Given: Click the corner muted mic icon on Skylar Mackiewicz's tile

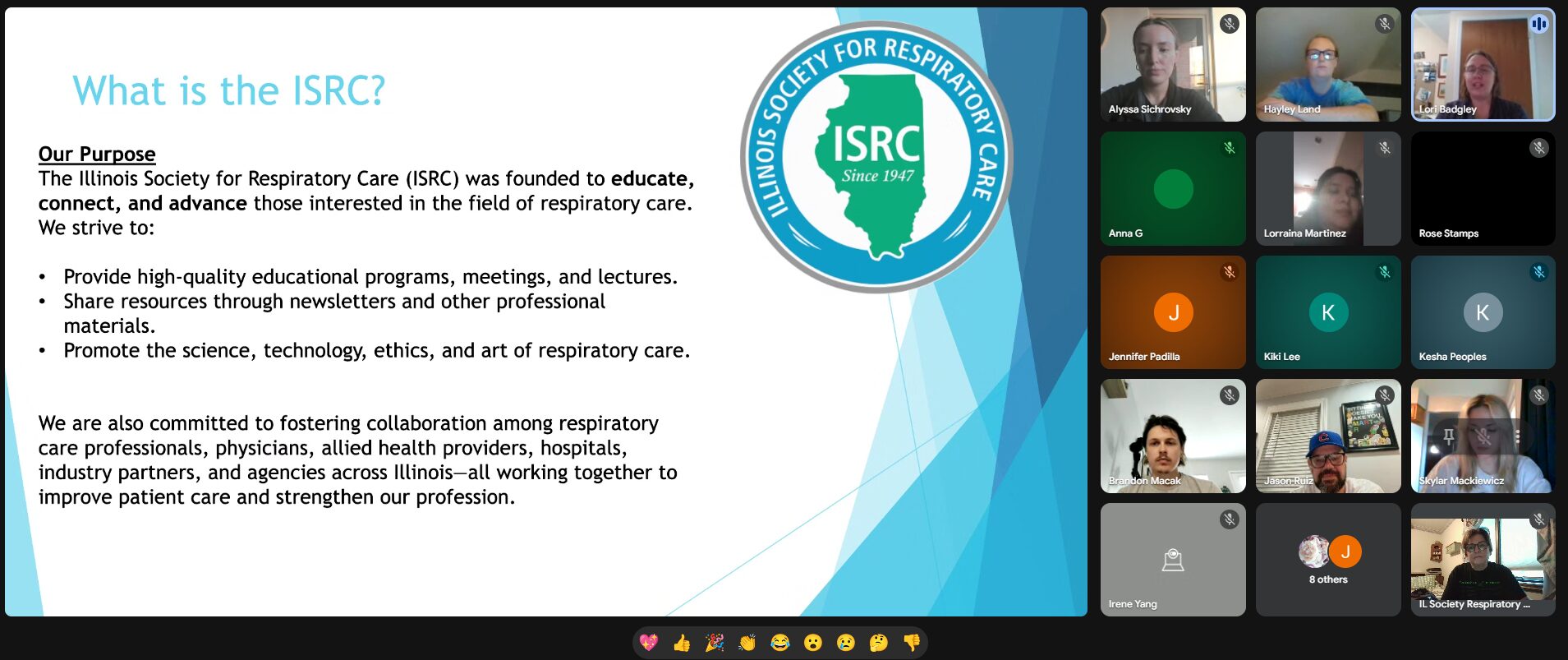Looking at the screenshot, I should tap(1539, 395).
